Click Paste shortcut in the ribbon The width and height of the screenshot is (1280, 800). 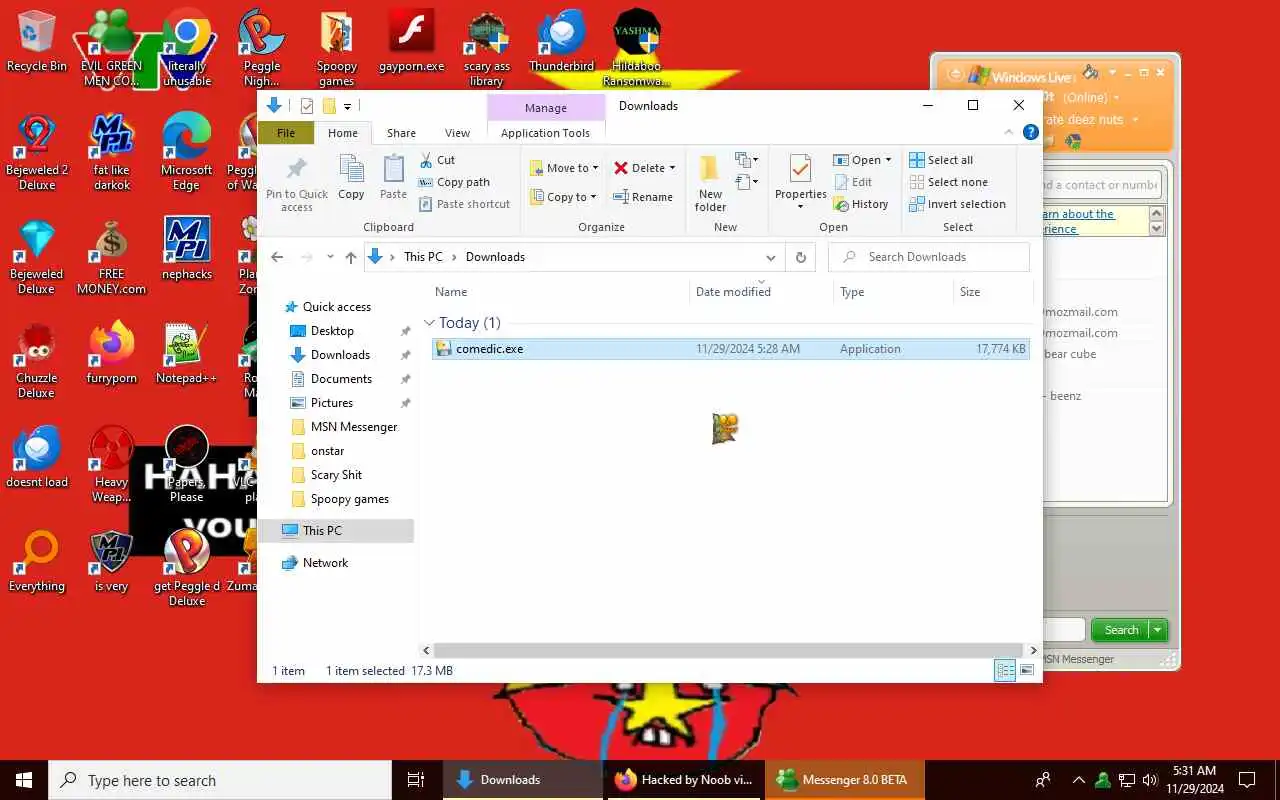pos(464,204)
